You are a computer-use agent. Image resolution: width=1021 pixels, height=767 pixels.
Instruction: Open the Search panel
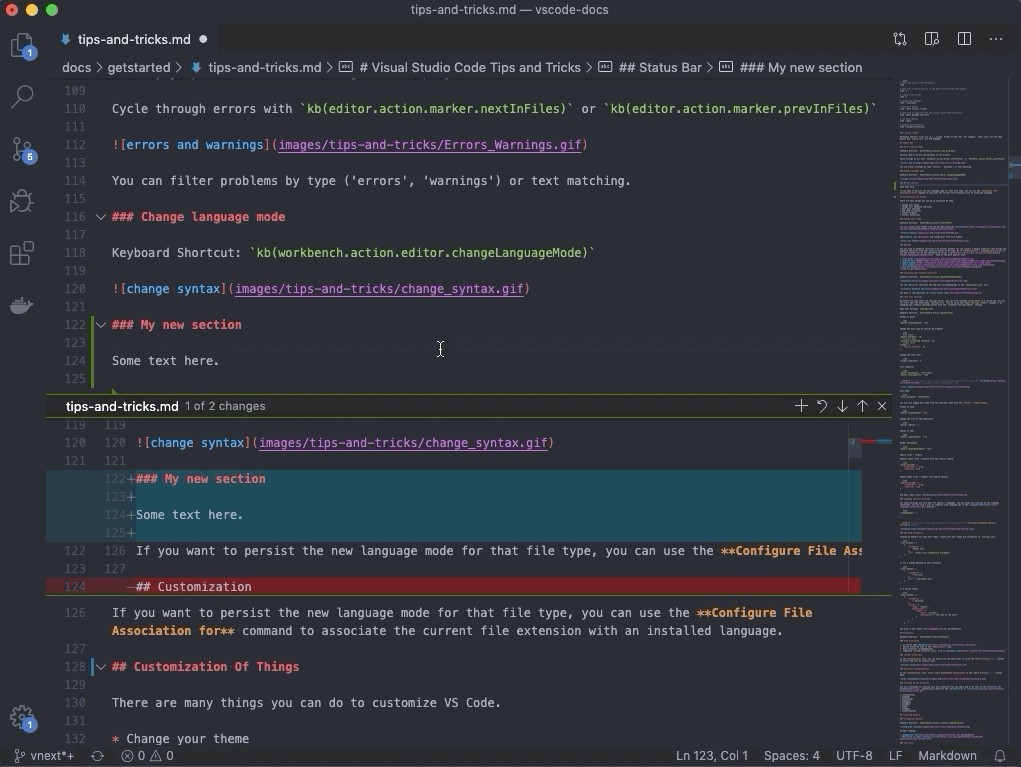click(x=21, y=96)
